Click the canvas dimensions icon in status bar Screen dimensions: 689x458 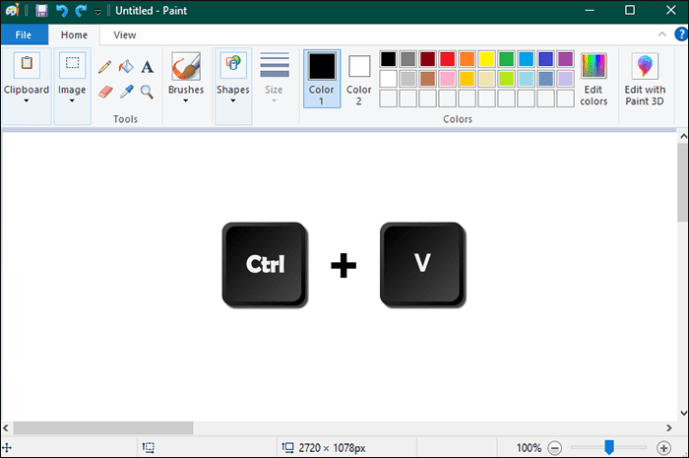click(x=288, y=447)
